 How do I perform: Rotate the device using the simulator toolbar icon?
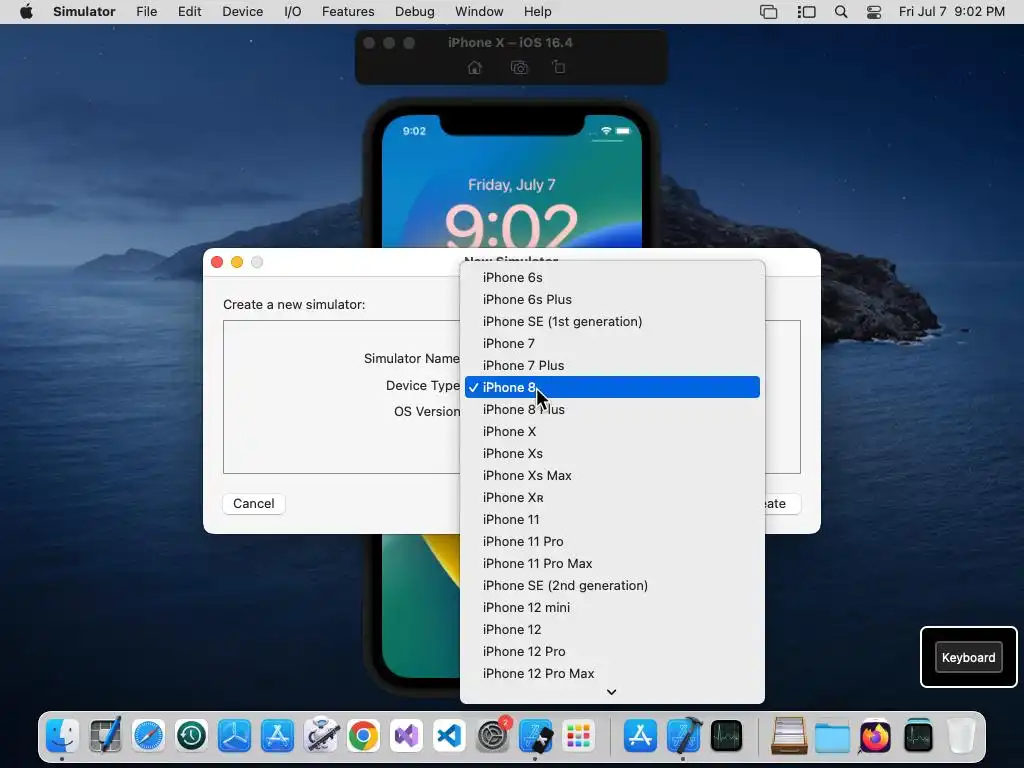tap(559, 67)
